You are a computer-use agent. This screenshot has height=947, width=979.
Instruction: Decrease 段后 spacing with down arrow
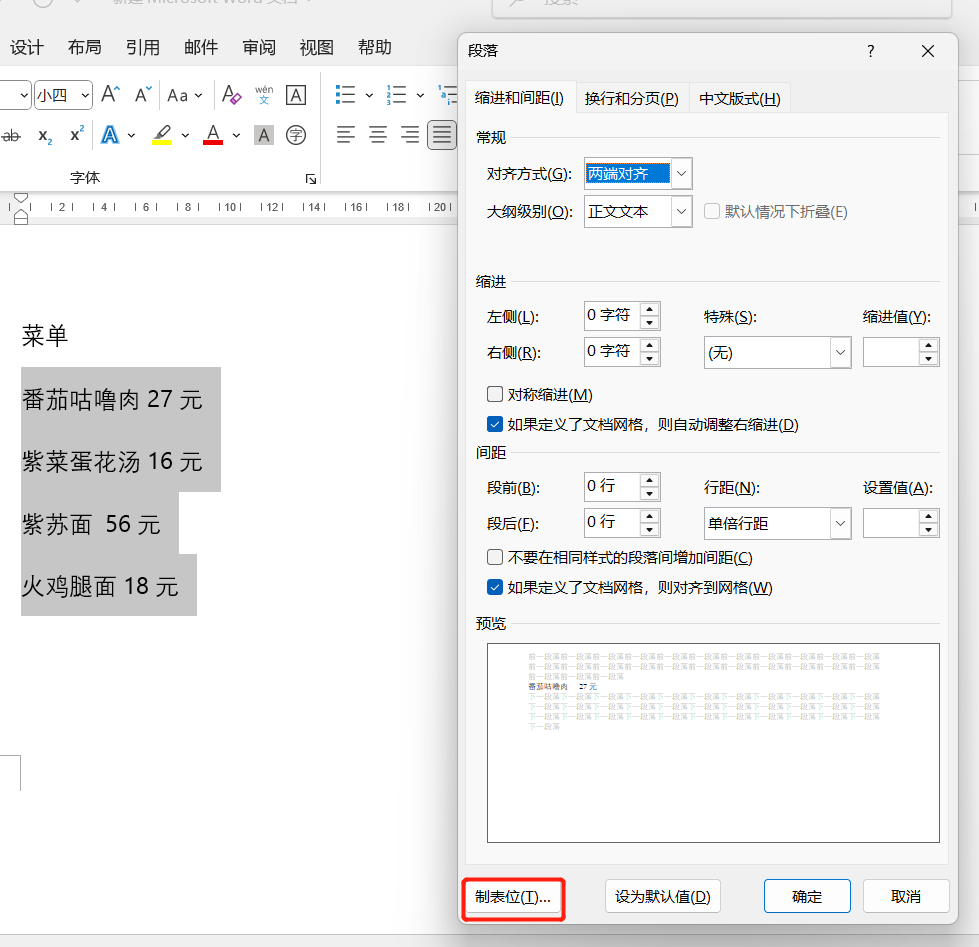point(650,530)
